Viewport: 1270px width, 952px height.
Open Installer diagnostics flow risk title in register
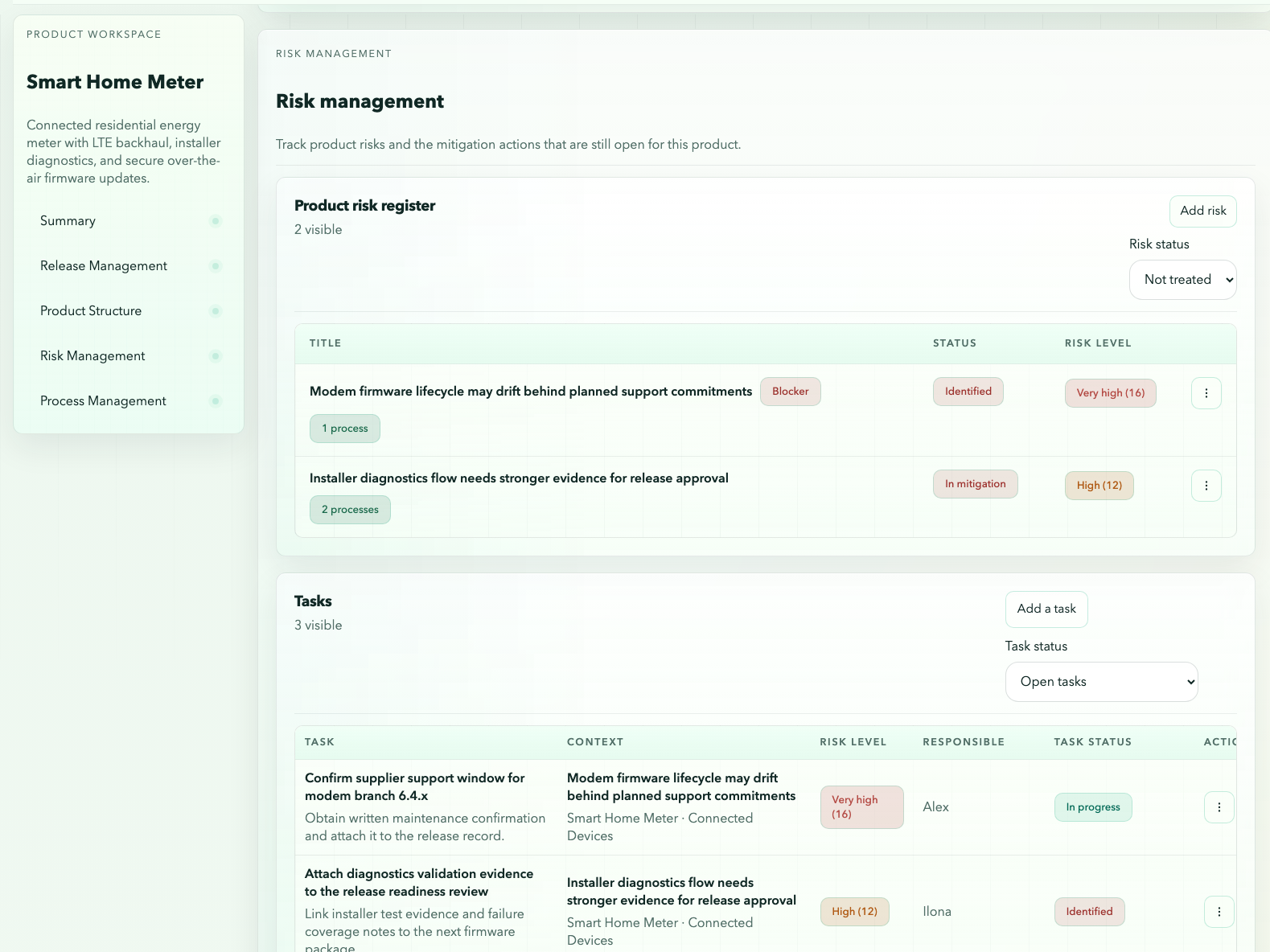point(519,478)
